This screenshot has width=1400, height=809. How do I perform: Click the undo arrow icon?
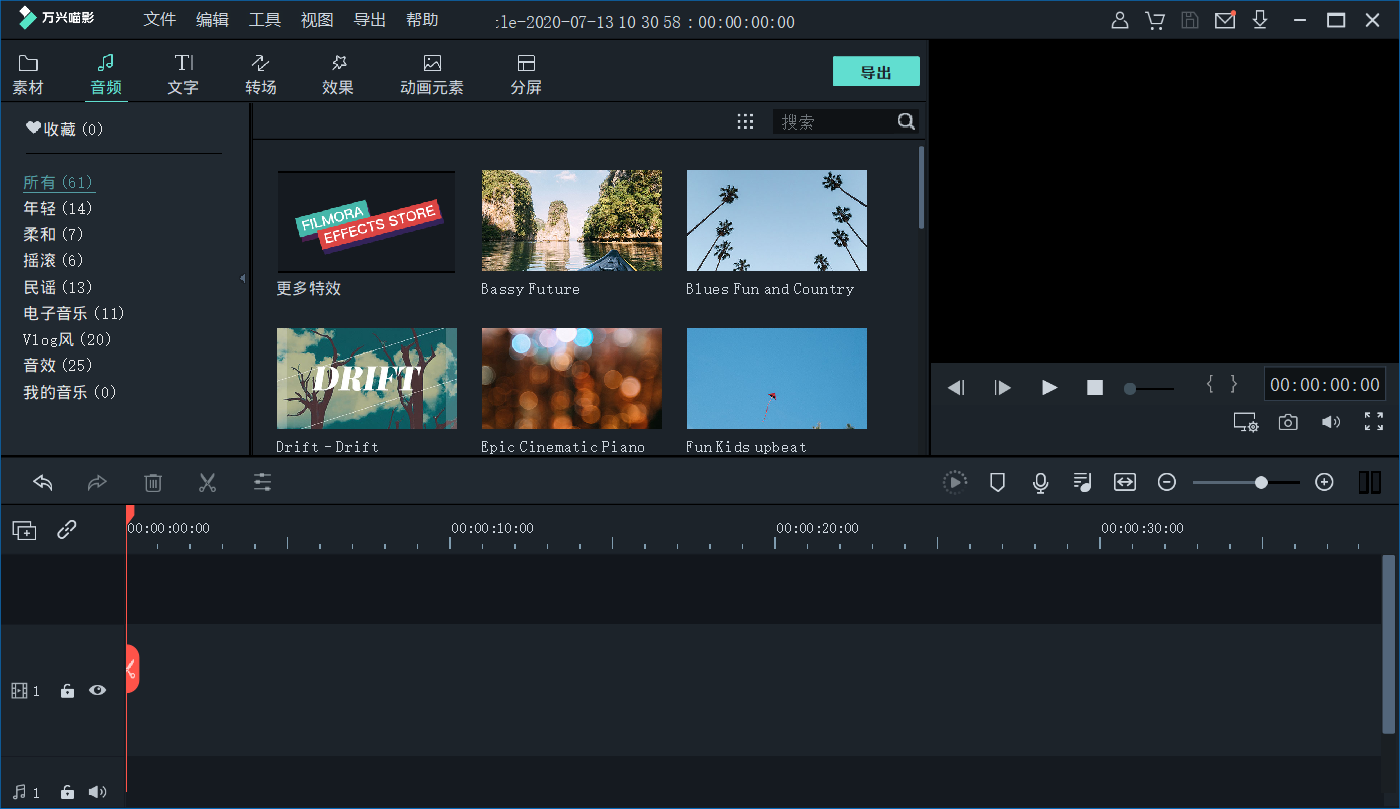point(43,483)
